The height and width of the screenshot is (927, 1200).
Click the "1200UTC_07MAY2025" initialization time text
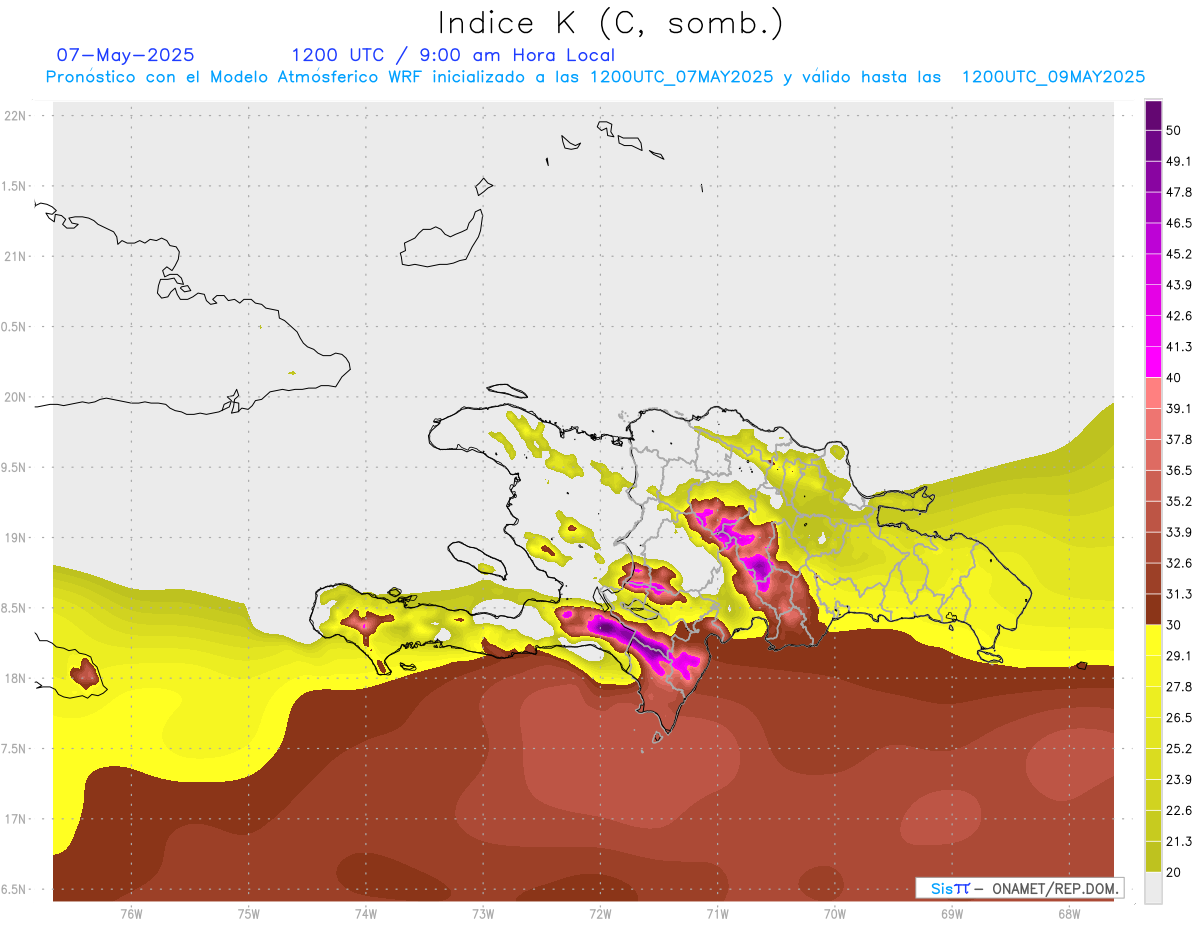(x=682, y=77)
